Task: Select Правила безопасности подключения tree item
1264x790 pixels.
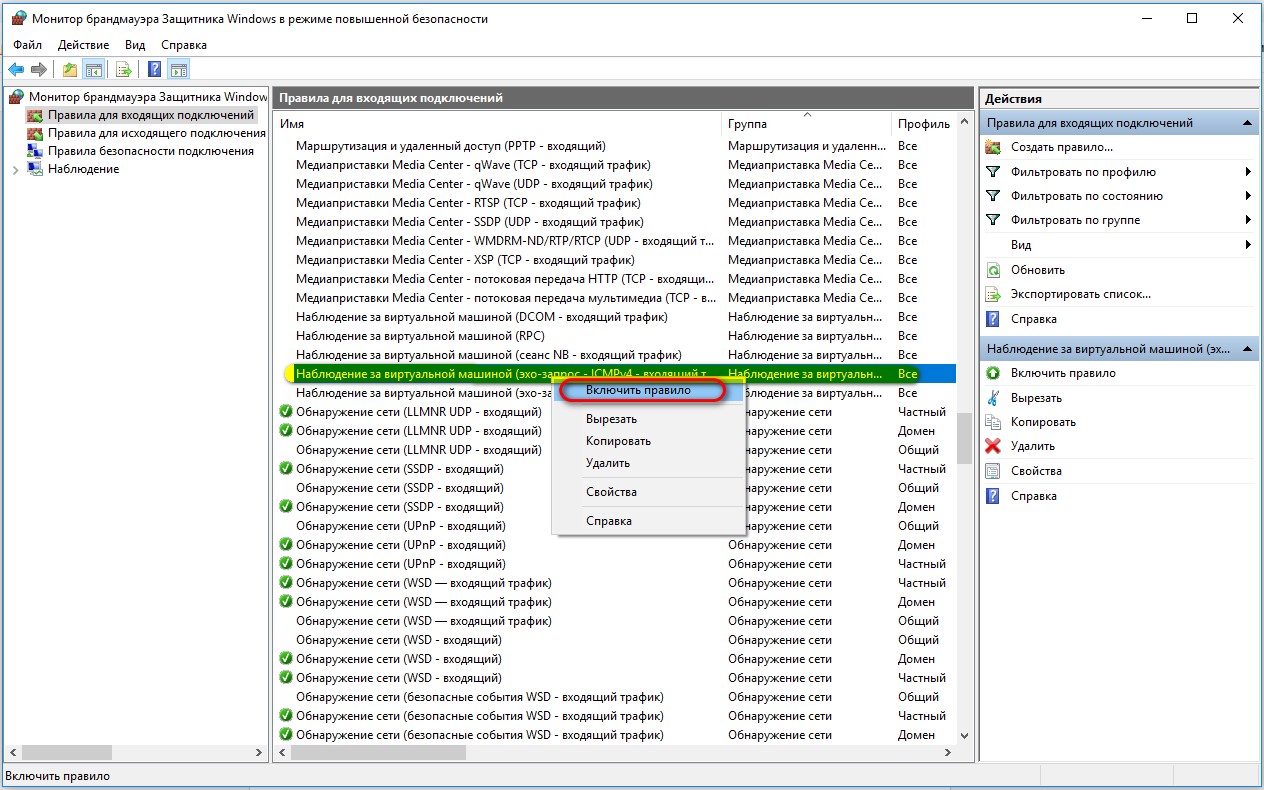Action: pyautogui.click(x=151, y=151)
